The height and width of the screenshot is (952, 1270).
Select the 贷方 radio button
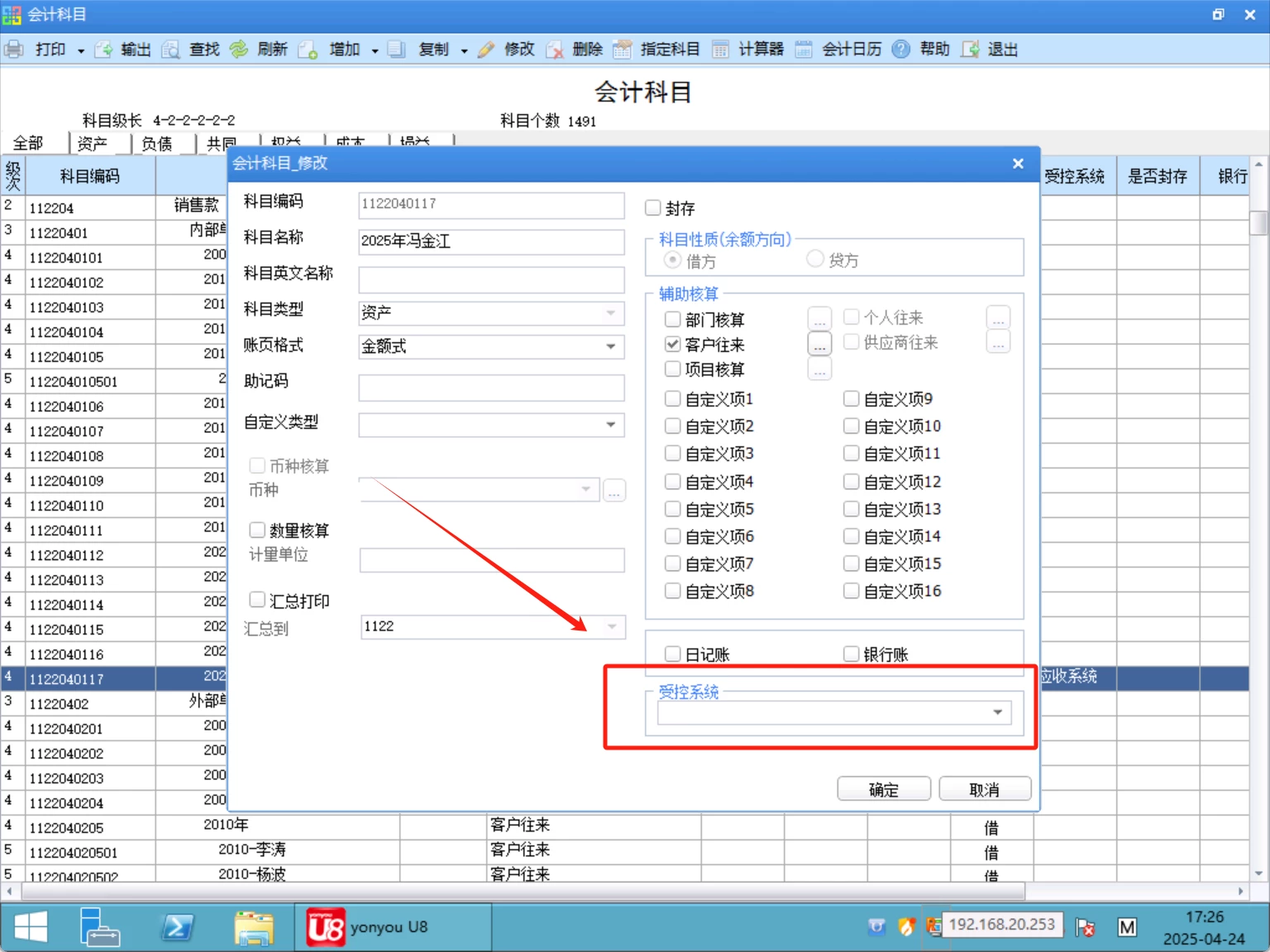pyautogui.click(x=815, y=259)
